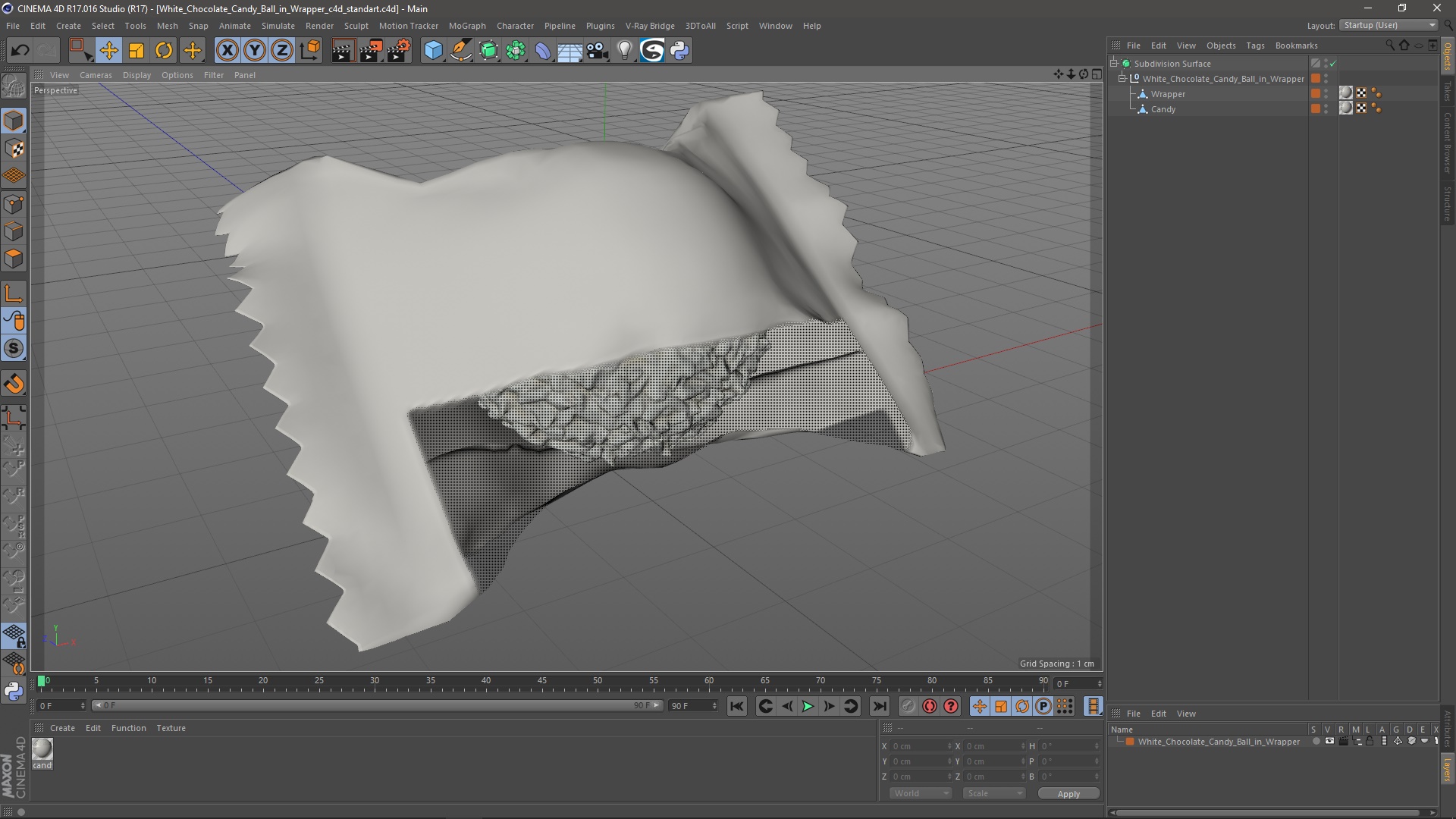Open the Cameras viewport menu
The height and width of the screenshot is (819, 1456).
96,75
